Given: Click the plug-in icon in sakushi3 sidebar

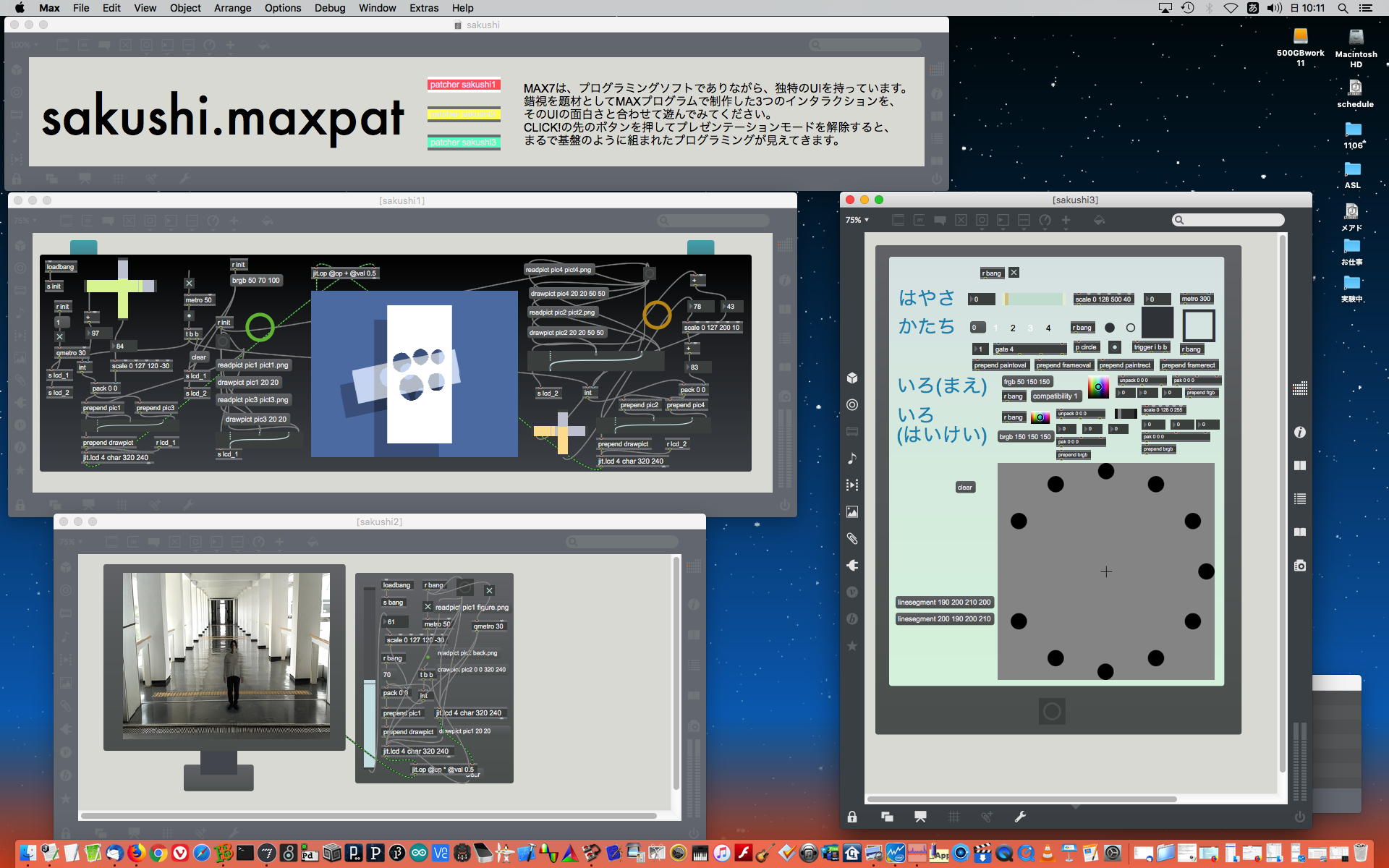Looking at the screenshot, I should point(852,565).
